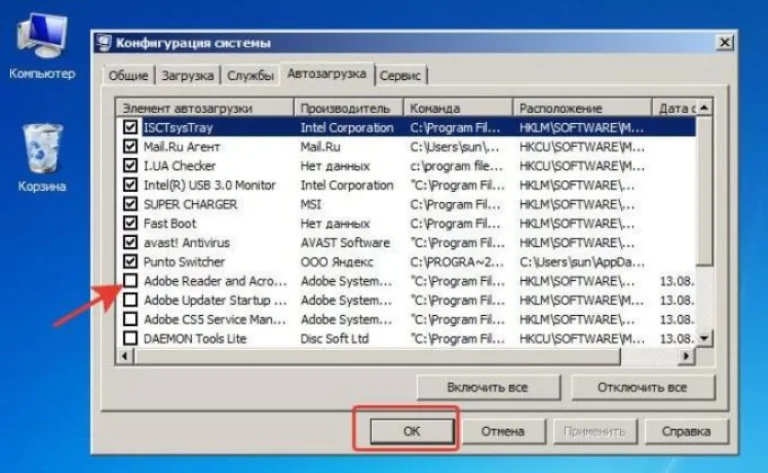Uncheck the ISCTsysTray startup item
768x473 pixels.
(130, 127)
